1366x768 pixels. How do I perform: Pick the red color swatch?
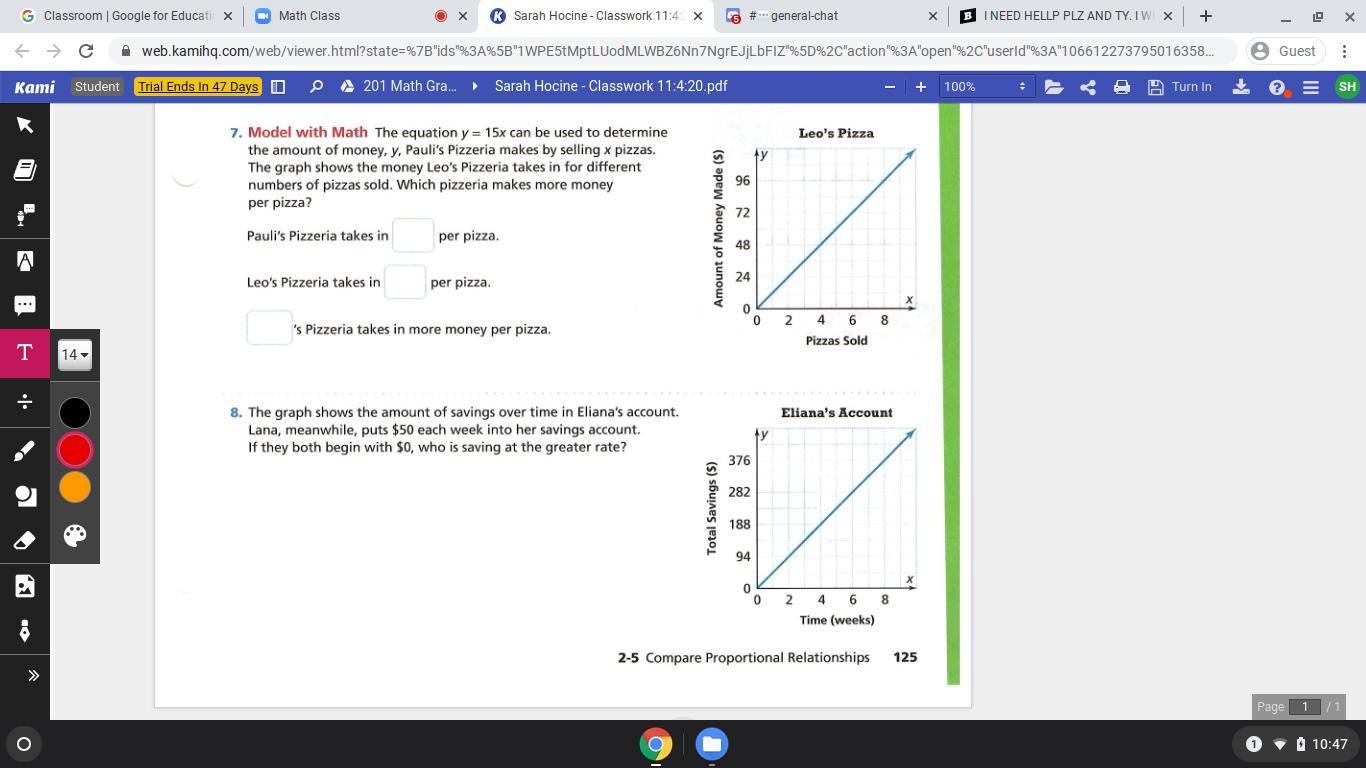(x=75, y=450)
